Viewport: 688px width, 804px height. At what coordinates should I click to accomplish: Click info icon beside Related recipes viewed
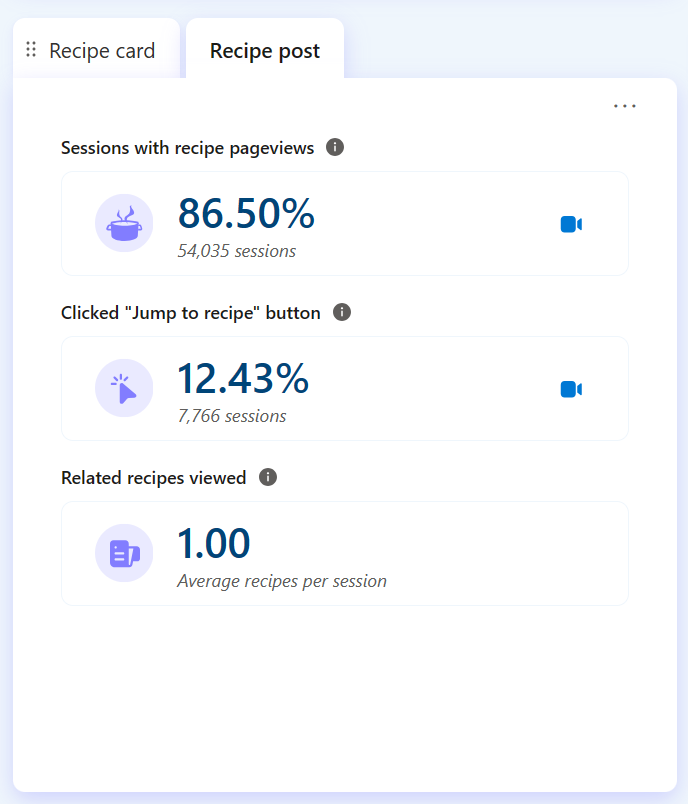coord(268,477)
